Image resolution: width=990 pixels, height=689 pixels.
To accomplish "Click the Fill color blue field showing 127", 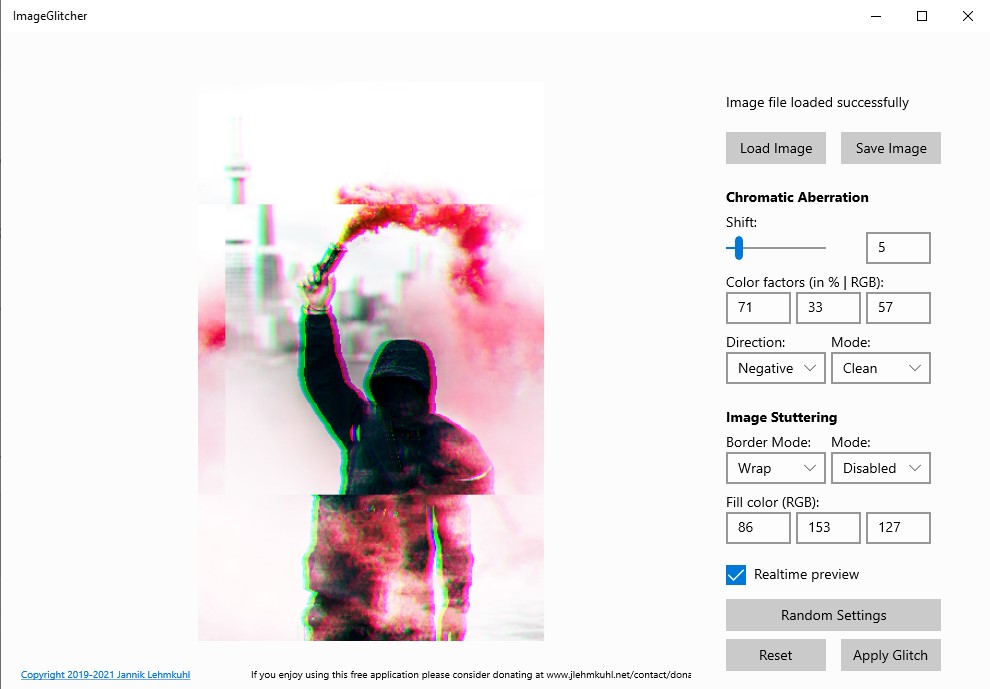I will [897, 527].
